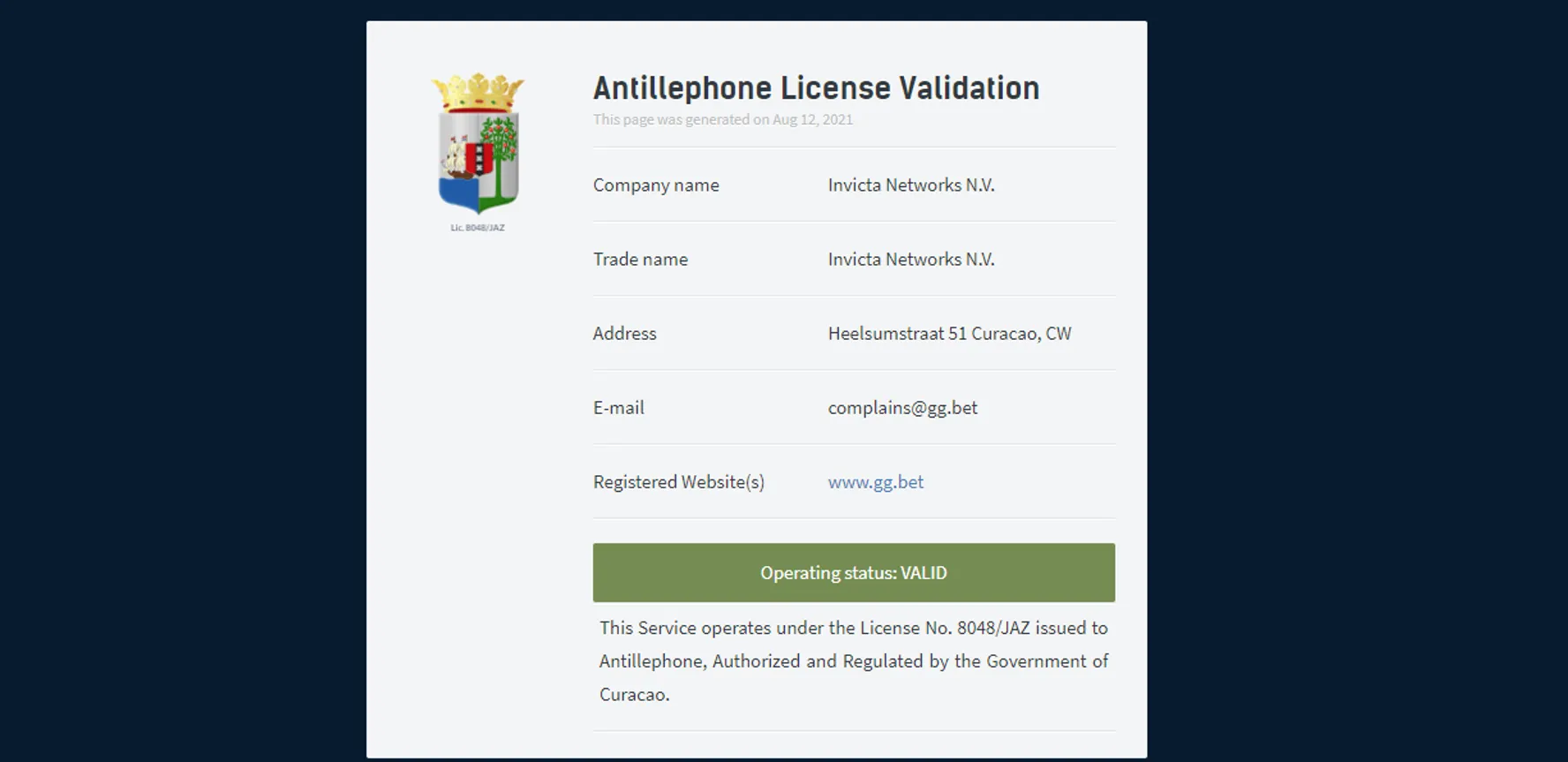Click the Registered Website(s) label
The height and width of the screenshot is (762, 1568).
coord(678,482)
